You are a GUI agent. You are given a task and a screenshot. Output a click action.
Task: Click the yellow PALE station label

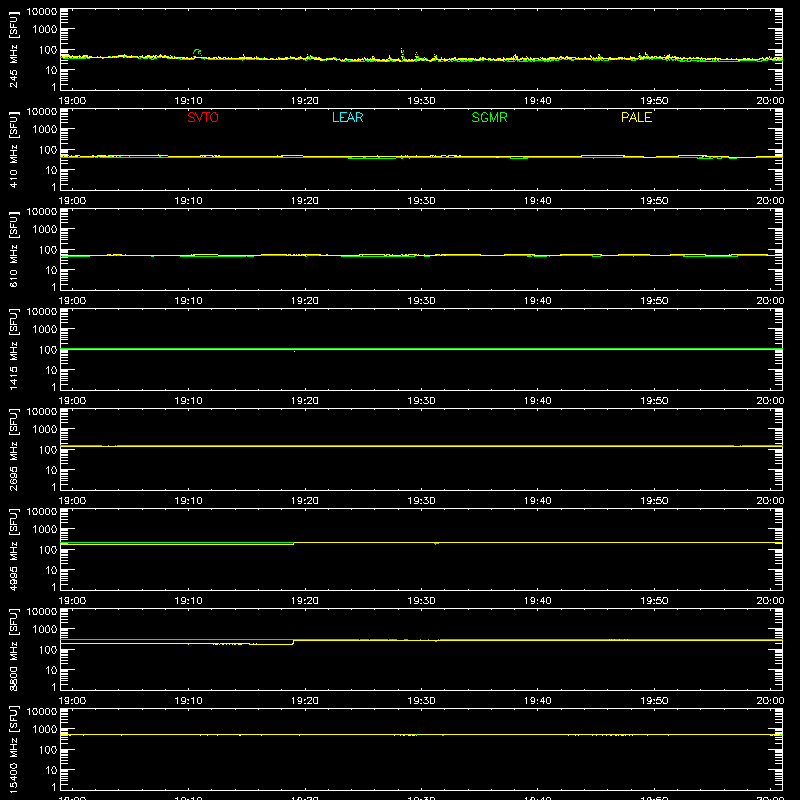point(636,117)
